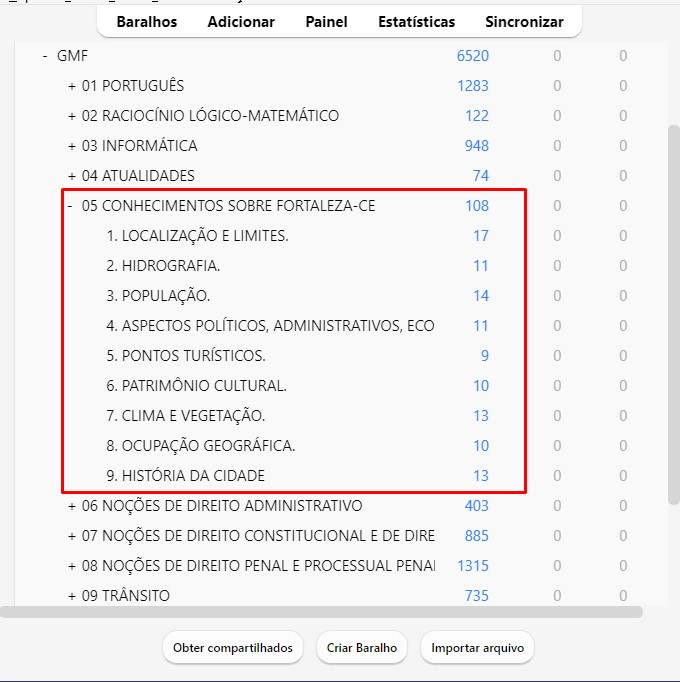The image size is (680, 682).
Task: Open the Baralhos tab
Action: (x=146, y=22)
